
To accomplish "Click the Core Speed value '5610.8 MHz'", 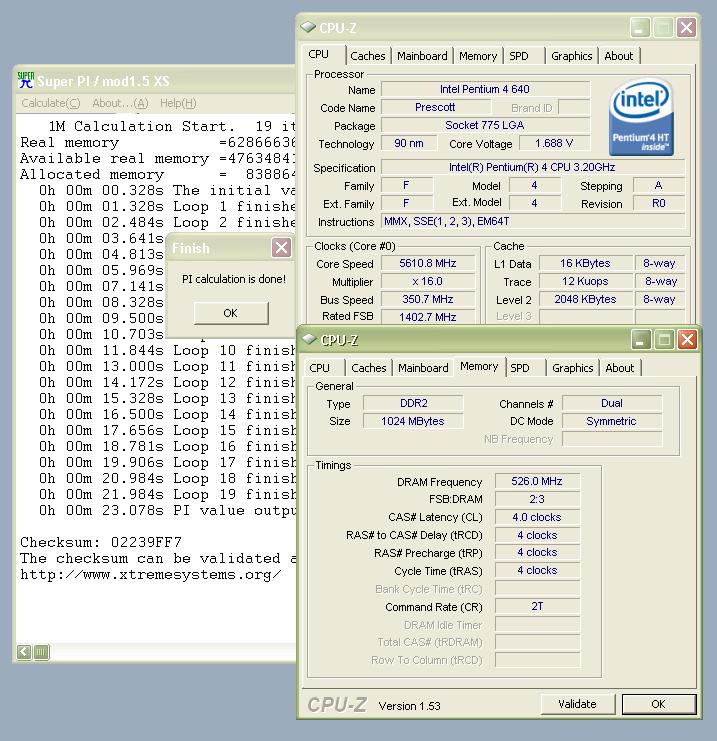I will [428, 263].
